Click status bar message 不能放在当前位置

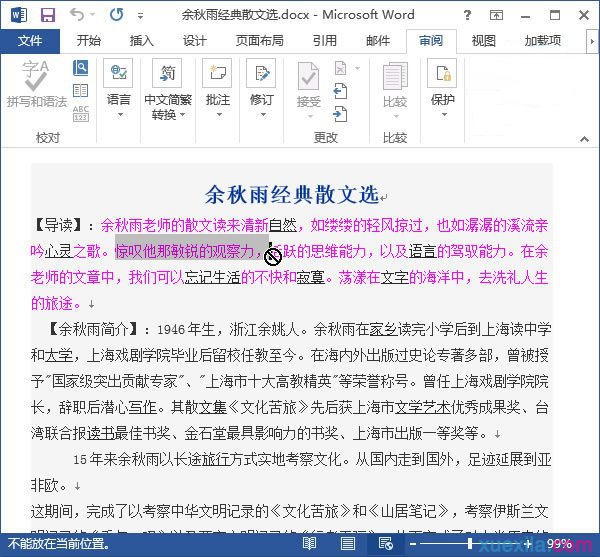tap(59, 543)
